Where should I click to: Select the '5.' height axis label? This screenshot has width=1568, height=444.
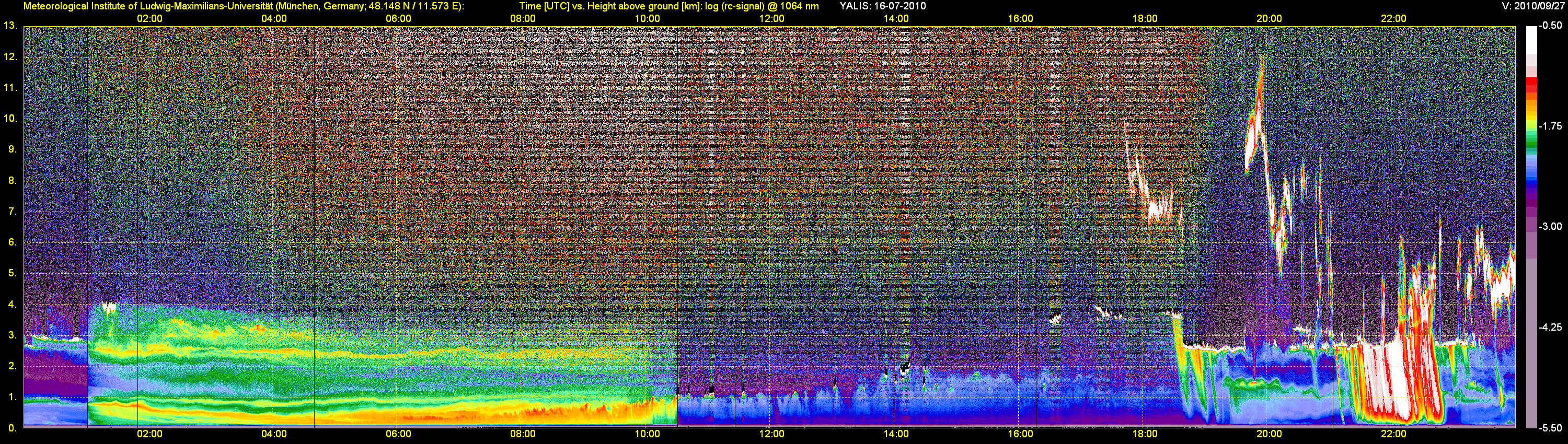tap(13, 273)
